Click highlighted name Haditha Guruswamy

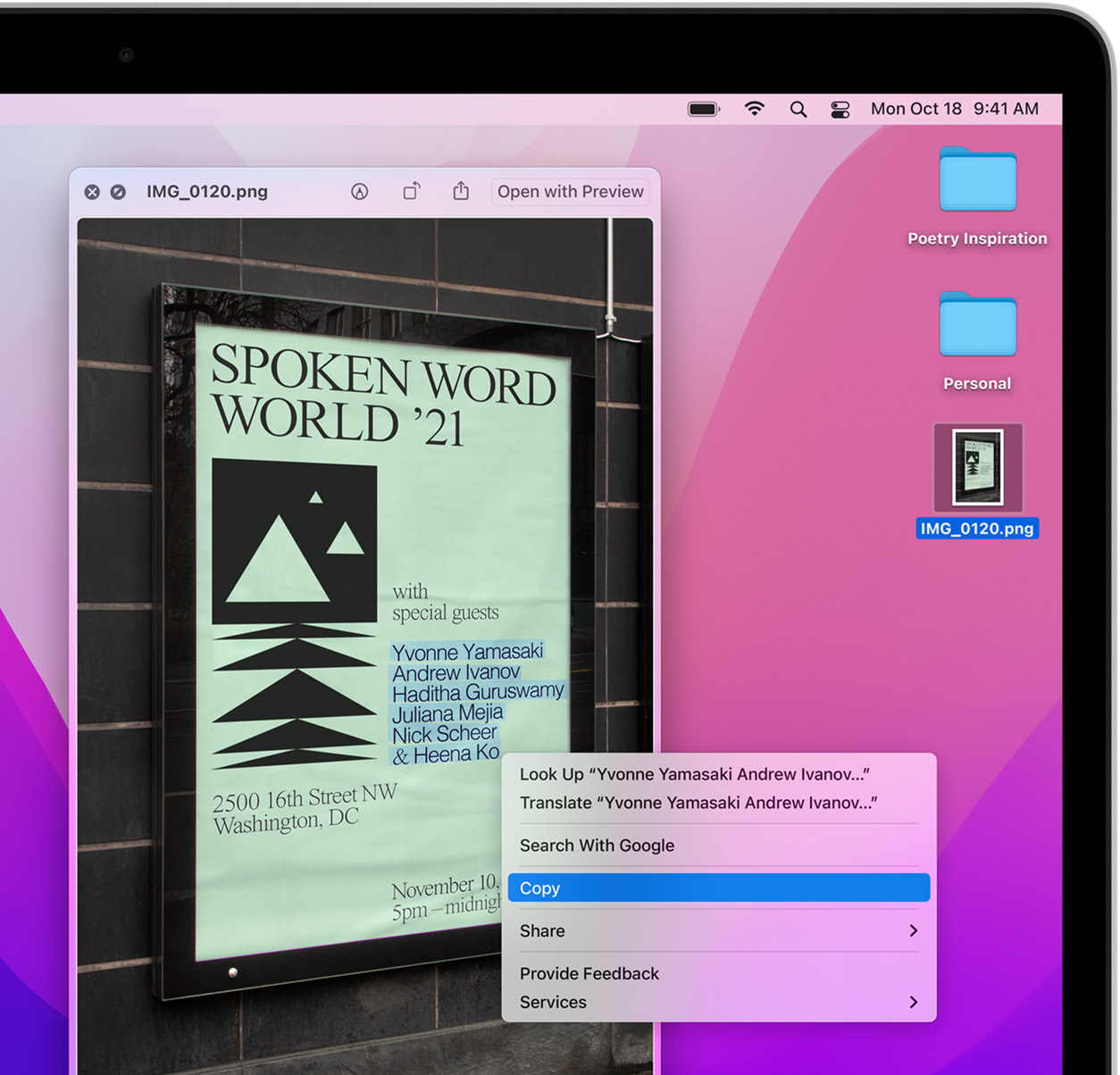point(478,692)
